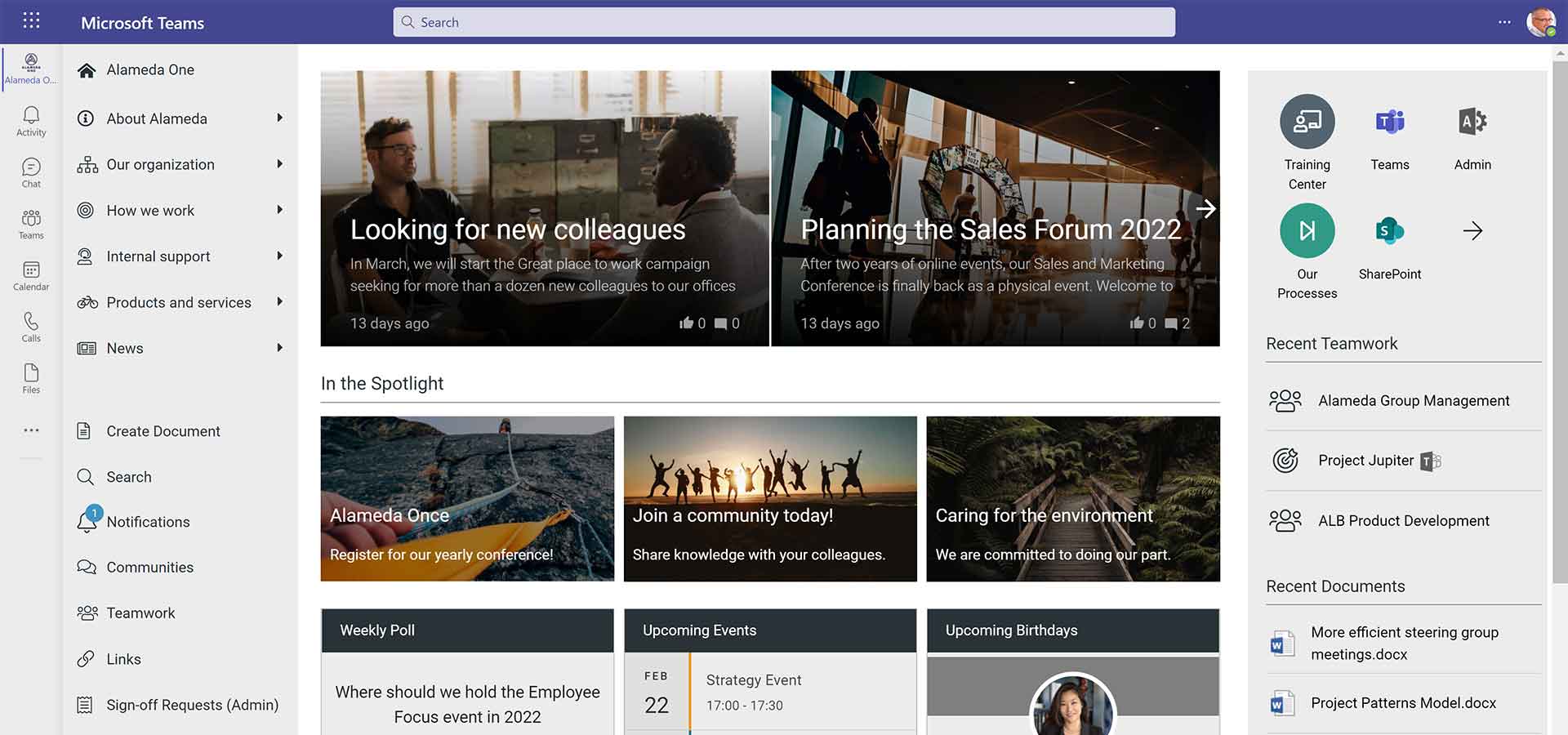Open the Alameda Once spotlight card
The width and height of the screenshot is (1568, 735).
(467, 499)
